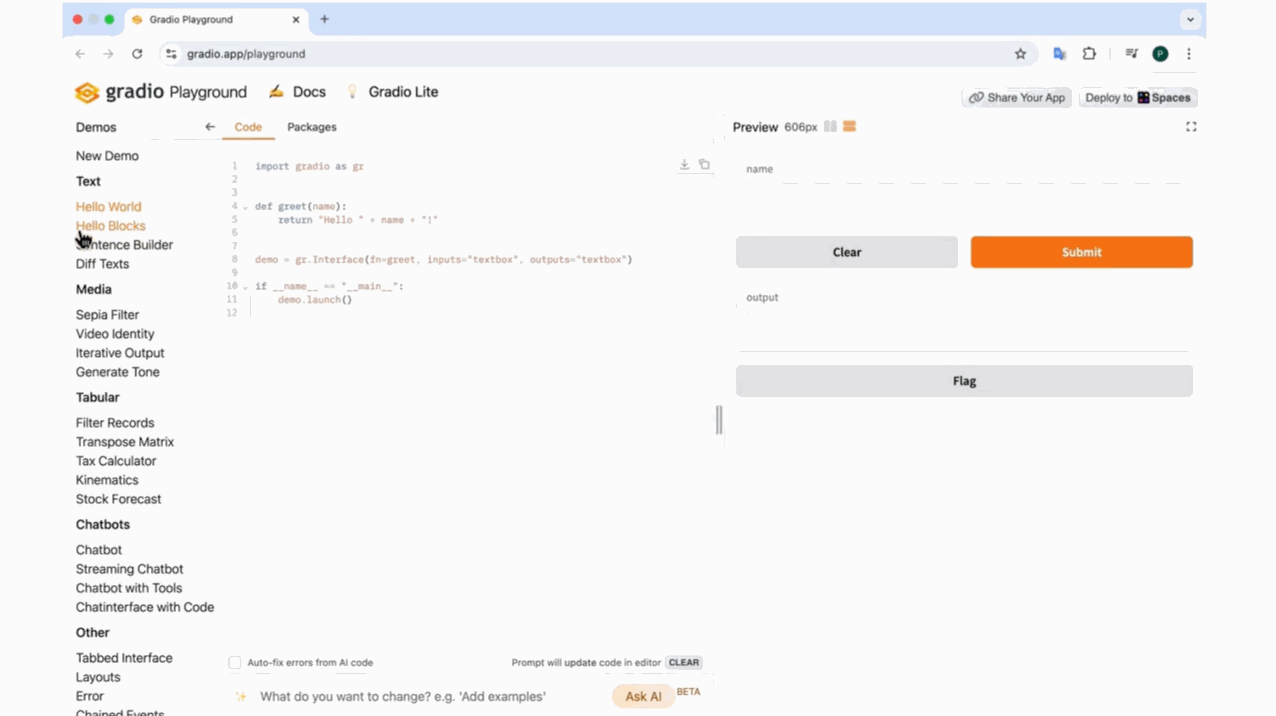This screenshot has width=1276, height=716.
Task: Open the Stock Forecast demo
Action: (x=118, y=499)
